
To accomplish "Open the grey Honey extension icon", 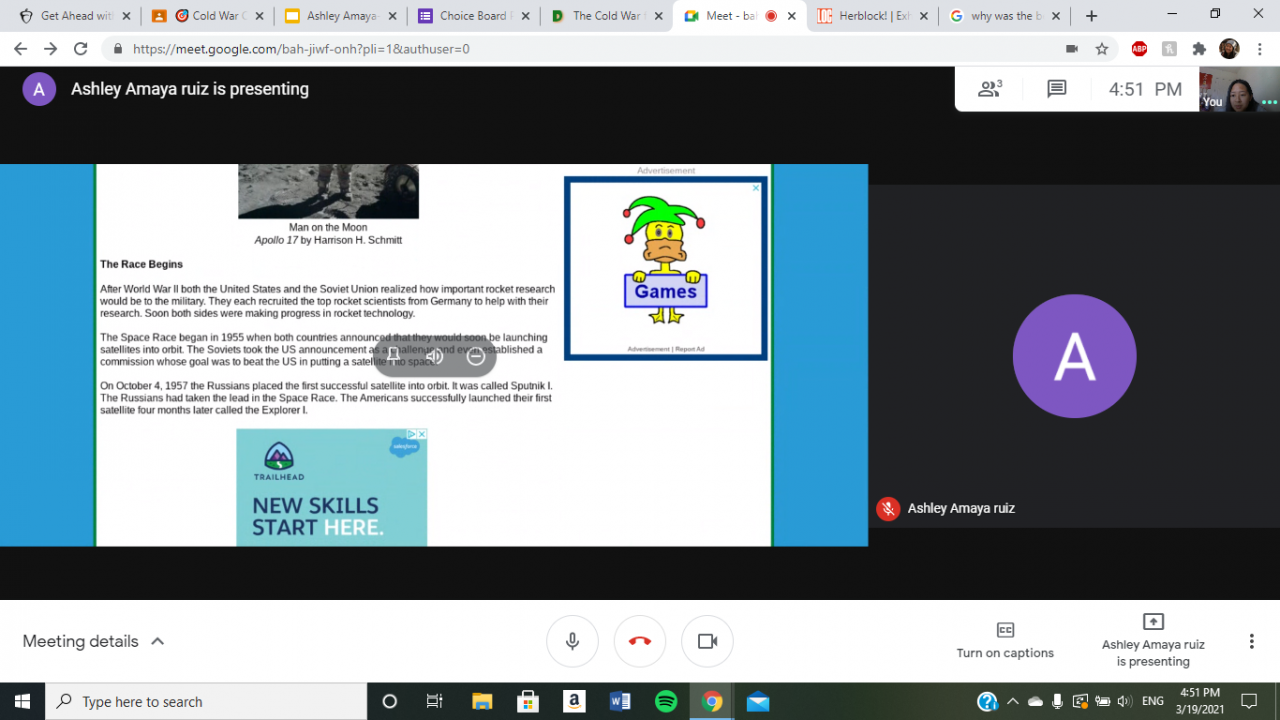I will pyautogui.click(x=1170, y=49).
